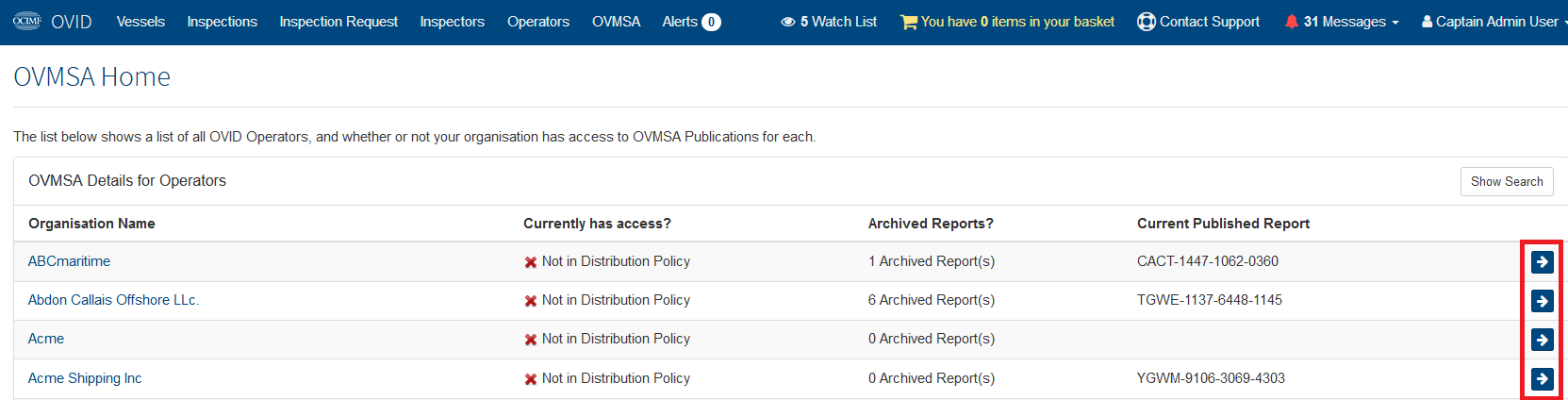Open Contact Support
Screen dimensions: 1568x400
tap(1198, 21)
